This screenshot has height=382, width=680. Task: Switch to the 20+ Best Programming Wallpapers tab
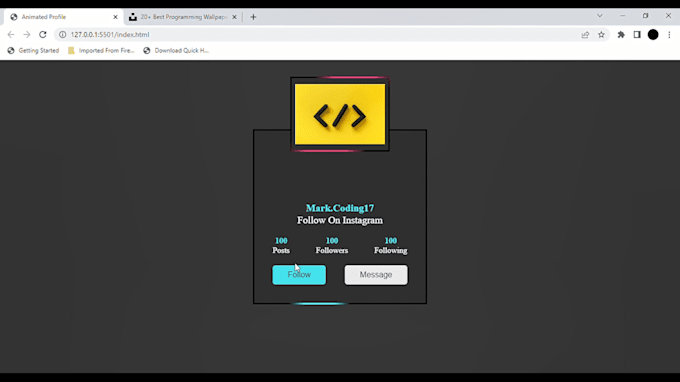click(x=183, y=17)
